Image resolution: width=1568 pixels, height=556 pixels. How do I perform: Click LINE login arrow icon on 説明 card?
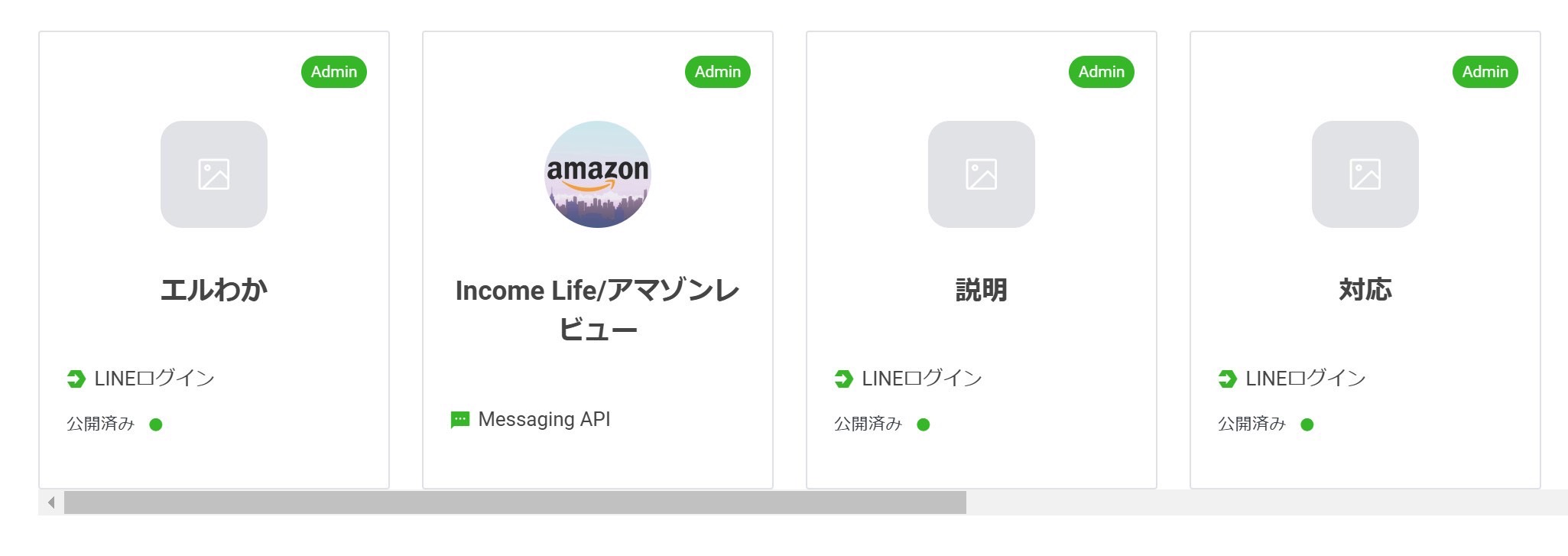pyautogui.click(x=844, y=379)
